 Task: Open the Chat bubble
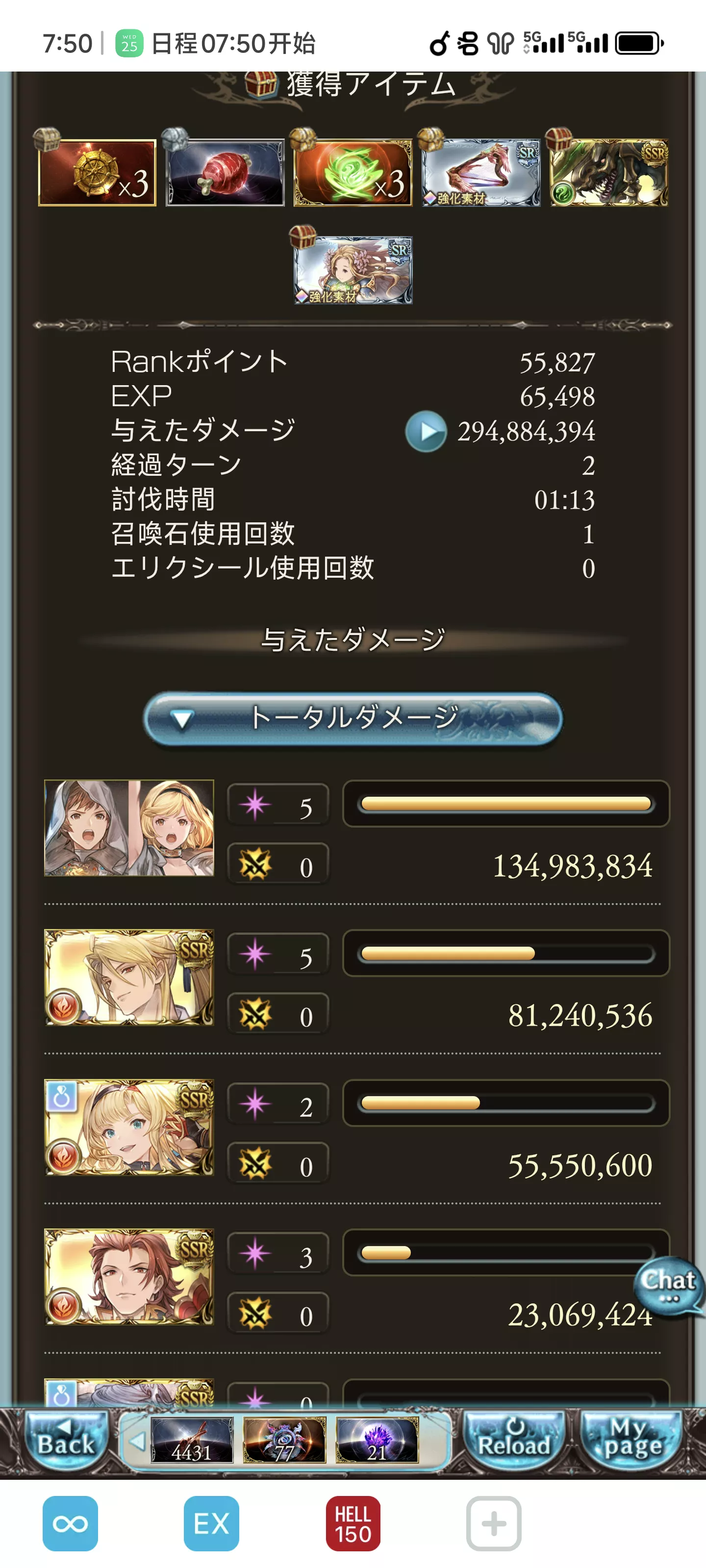pos(668,1285)
